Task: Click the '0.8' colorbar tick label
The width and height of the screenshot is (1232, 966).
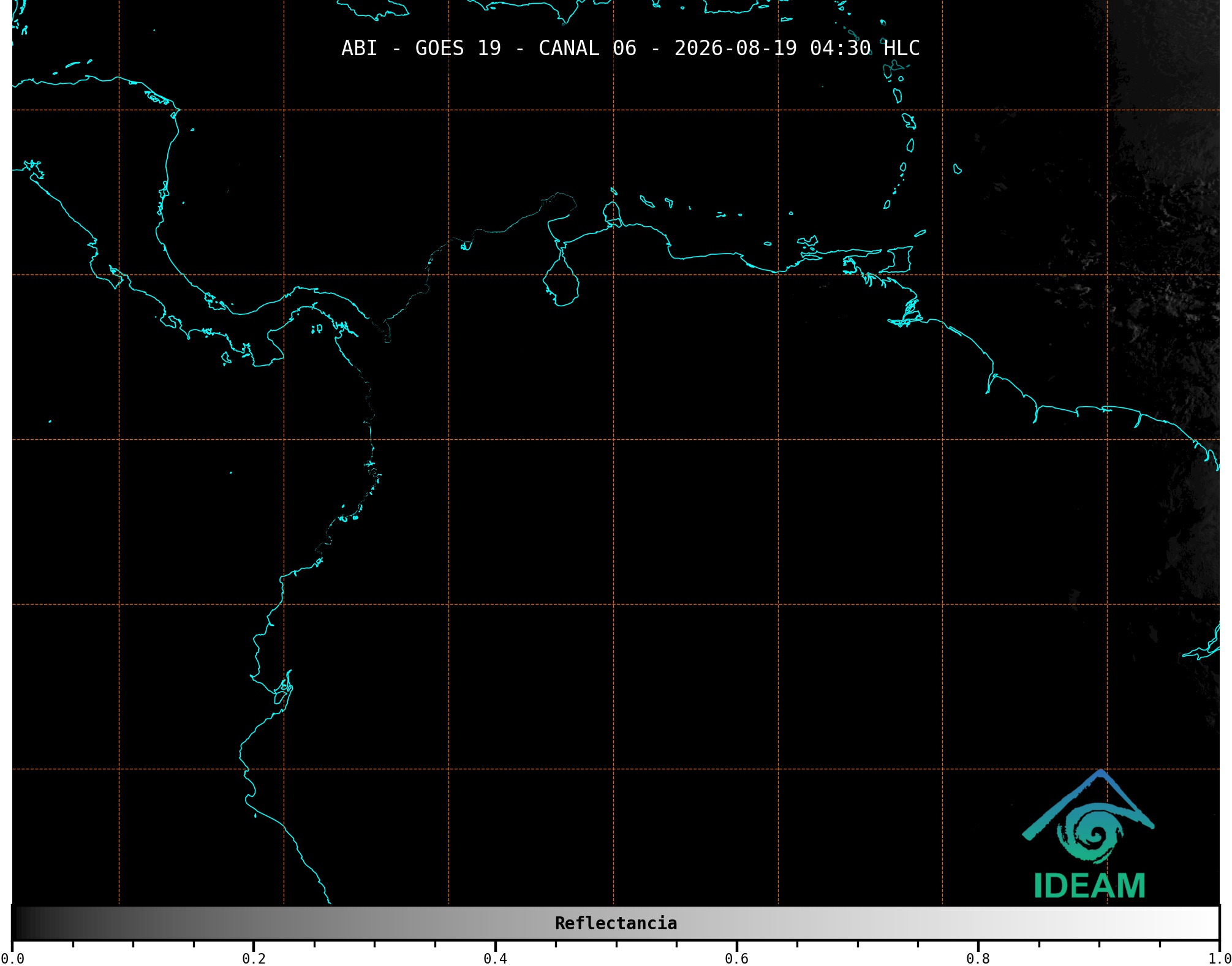Action: tap(978, 958)
